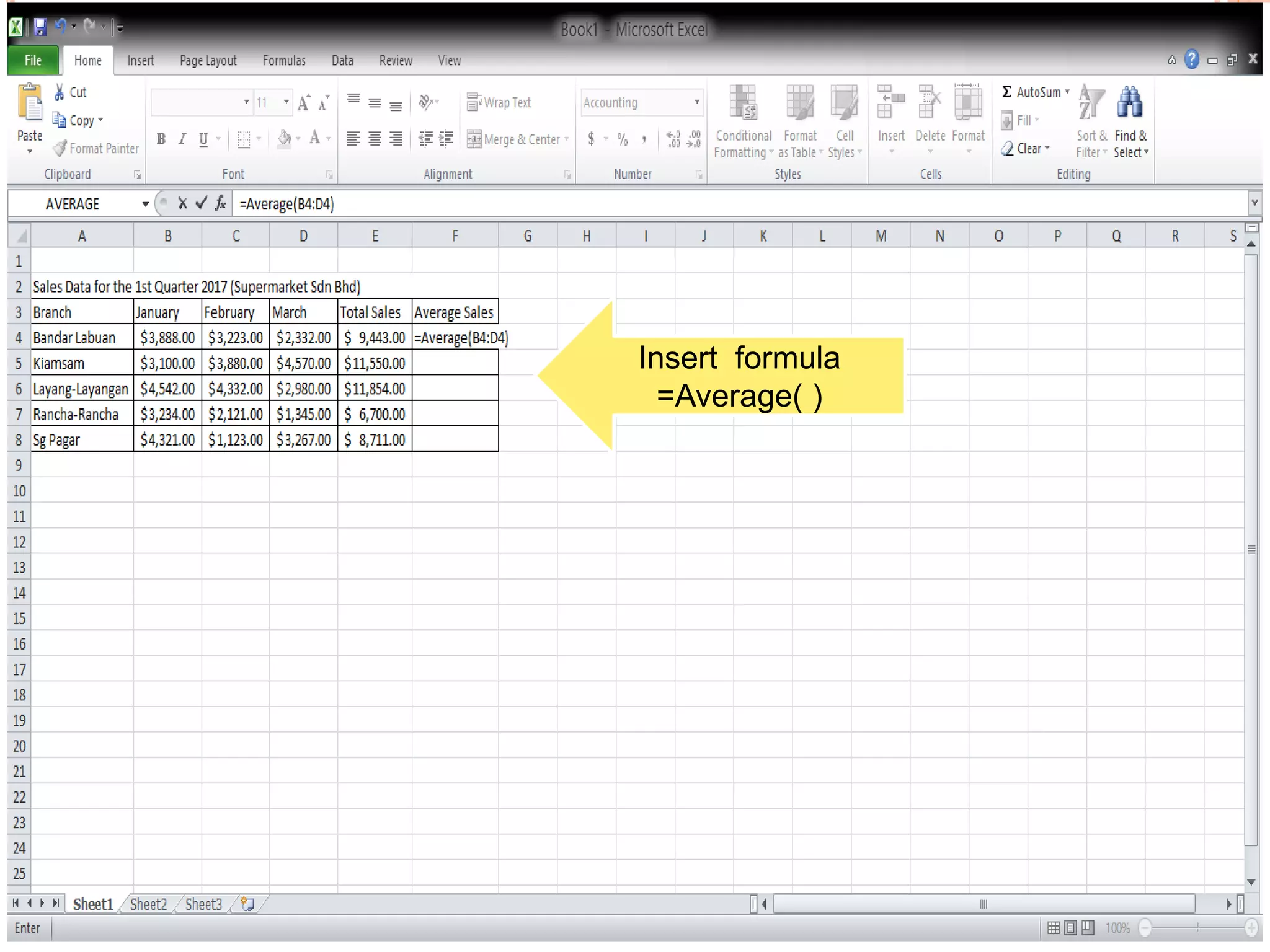
Task: Toggle Italic formatting button
Action: tap(182, 139)
